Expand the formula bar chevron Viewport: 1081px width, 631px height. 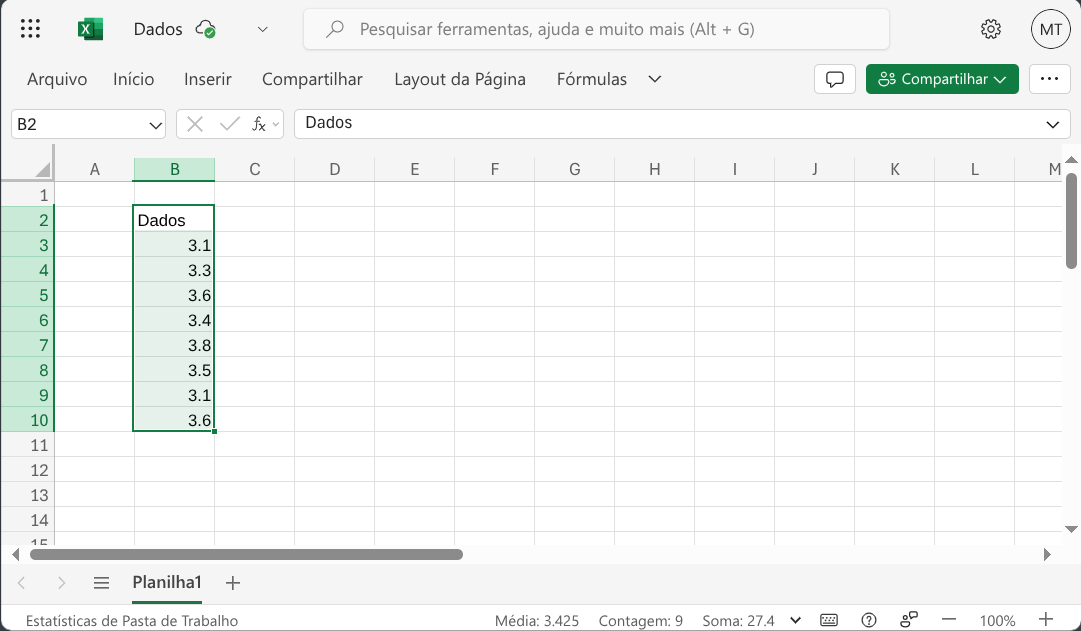(1052, 124)
